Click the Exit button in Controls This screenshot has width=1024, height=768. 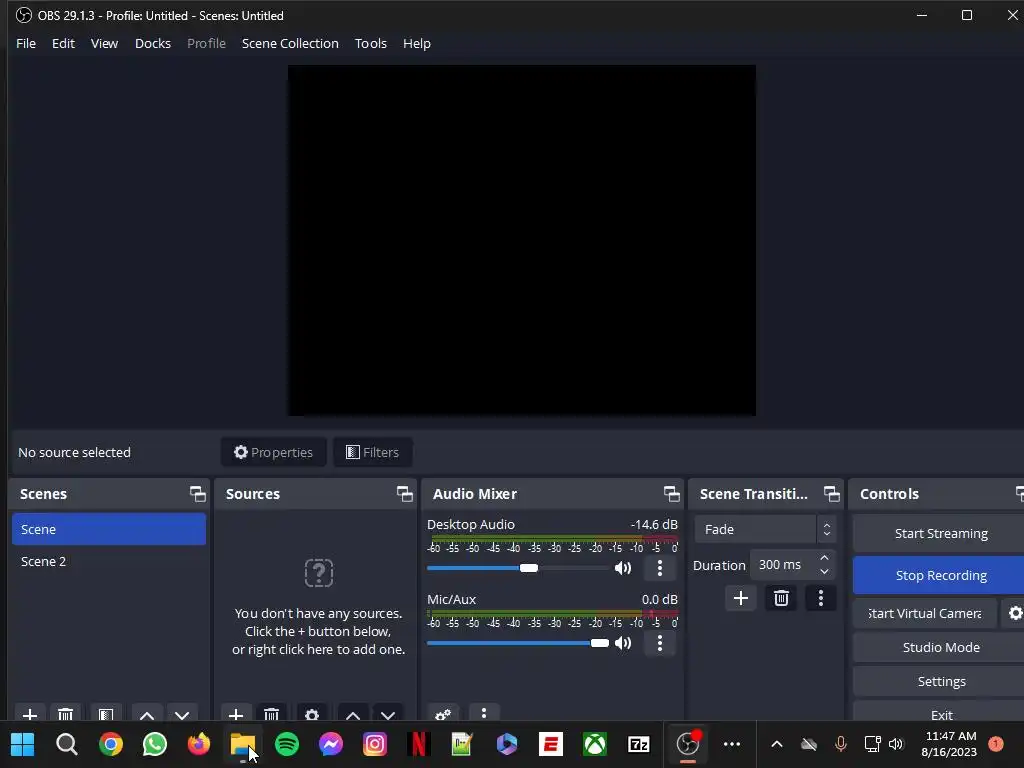point(940,713)
